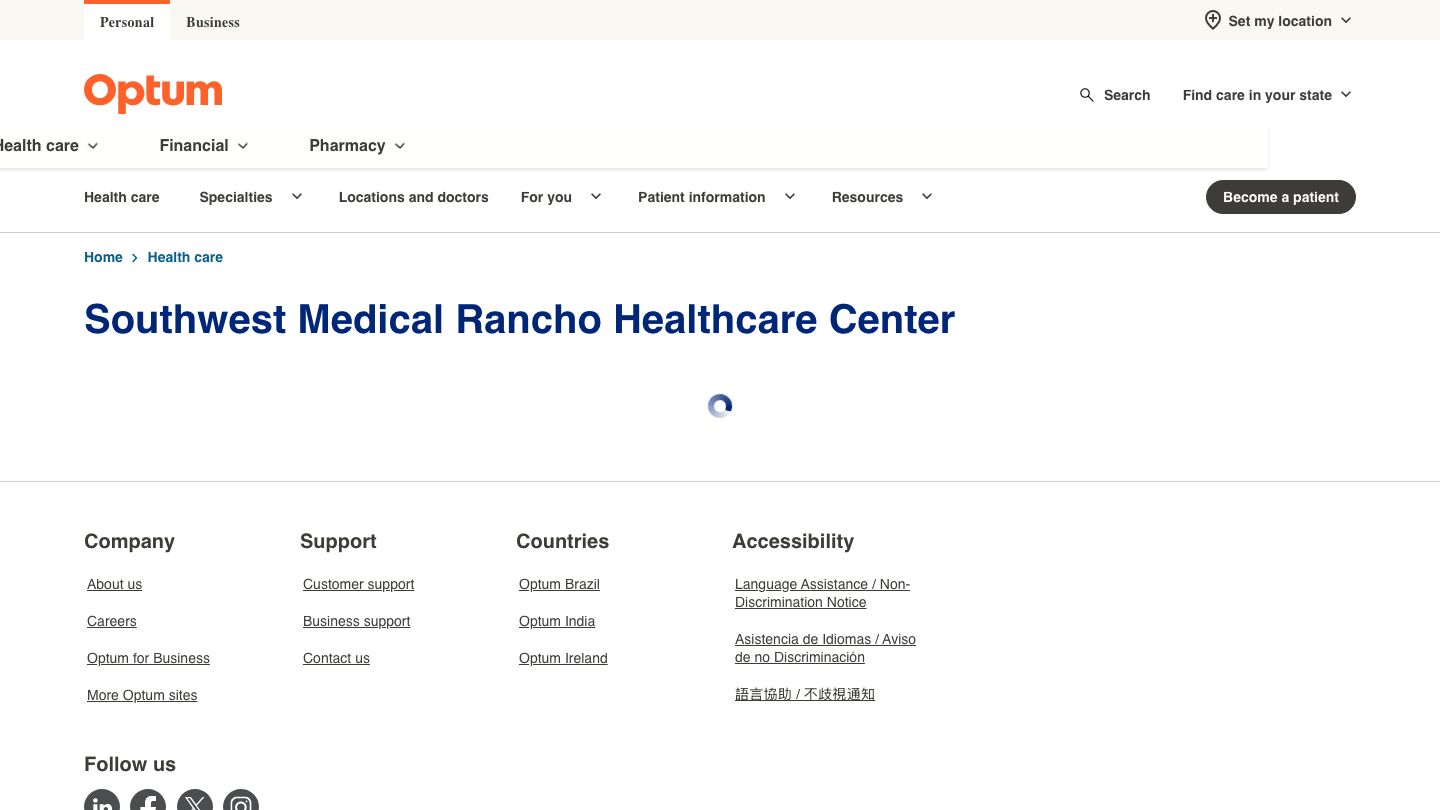Open Optum's LinkedIn page
Screen dimensions: 1440x810
pyautogui.click(x=102, y=803)
